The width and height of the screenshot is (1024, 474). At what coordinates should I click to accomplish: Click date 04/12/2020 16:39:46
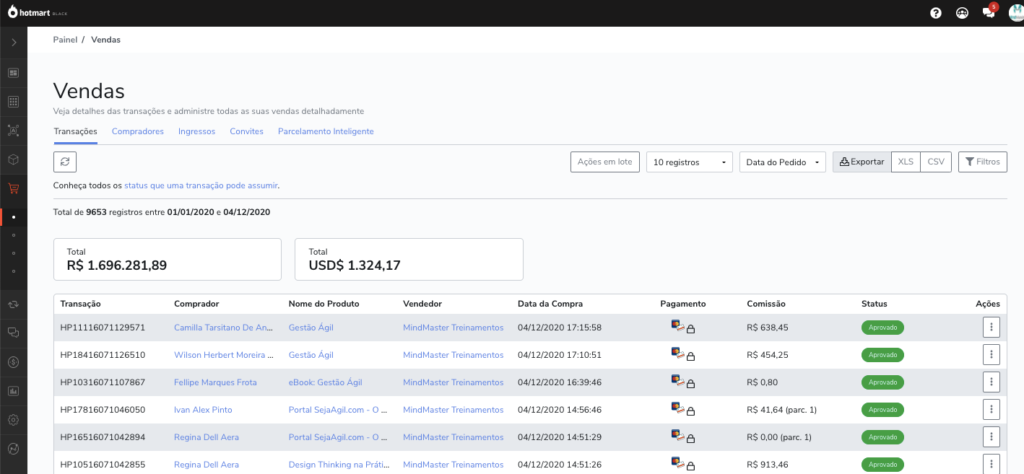559,382
